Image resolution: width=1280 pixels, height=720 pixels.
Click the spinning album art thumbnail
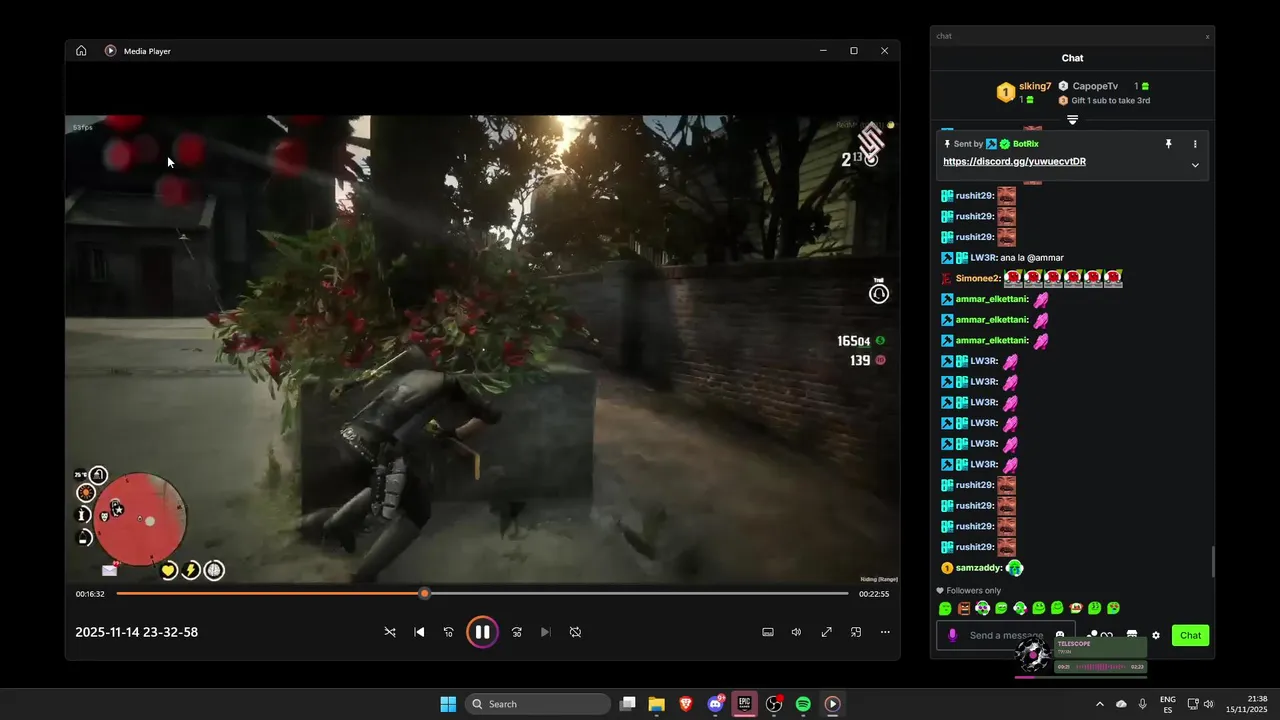1033,656
